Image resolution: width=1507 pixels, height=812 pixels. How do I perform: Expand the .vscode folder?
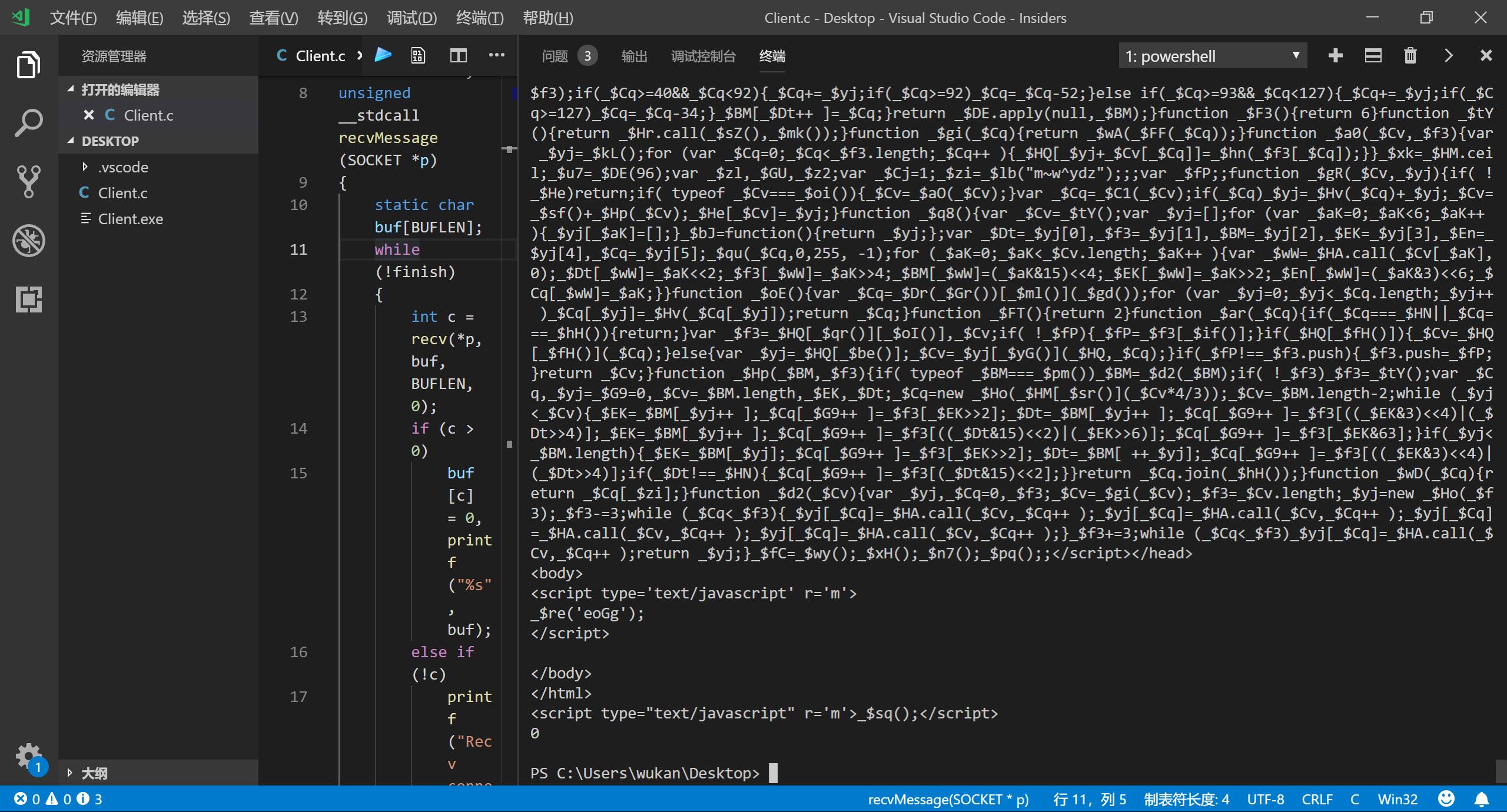(x=123, y=167)
